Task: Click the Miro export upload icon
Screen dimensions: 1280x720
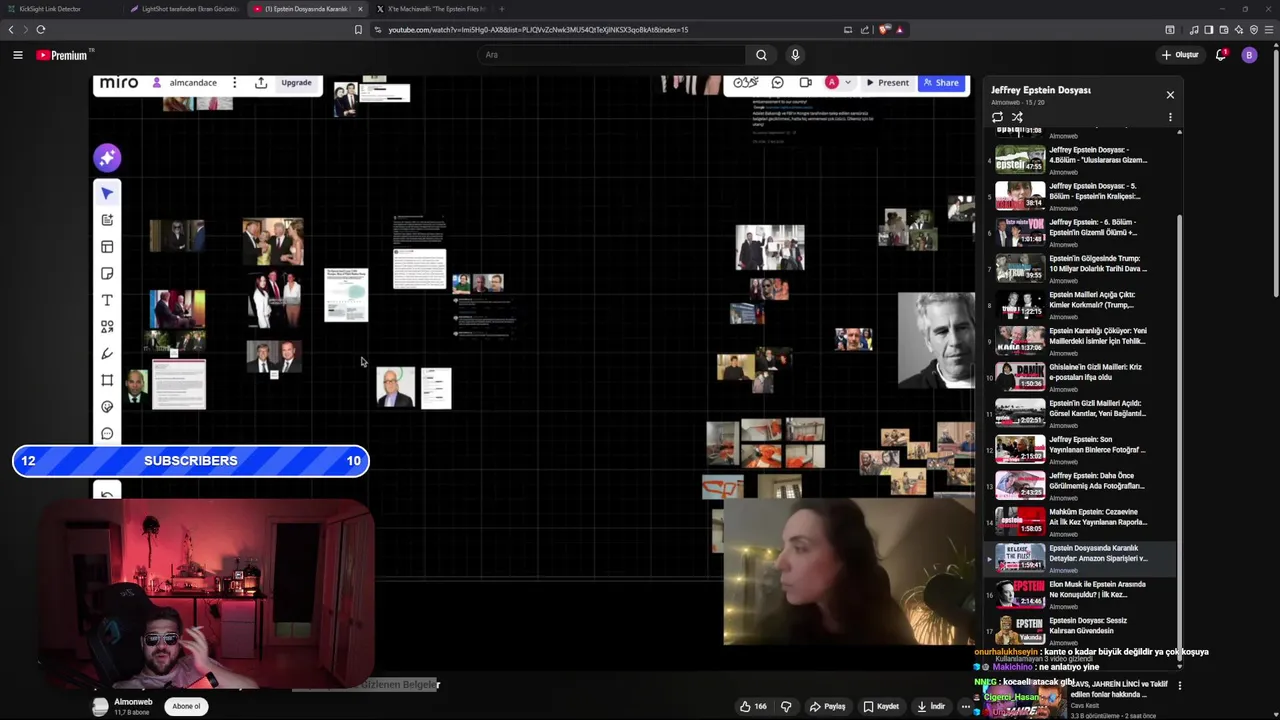Action: [261, 83]
